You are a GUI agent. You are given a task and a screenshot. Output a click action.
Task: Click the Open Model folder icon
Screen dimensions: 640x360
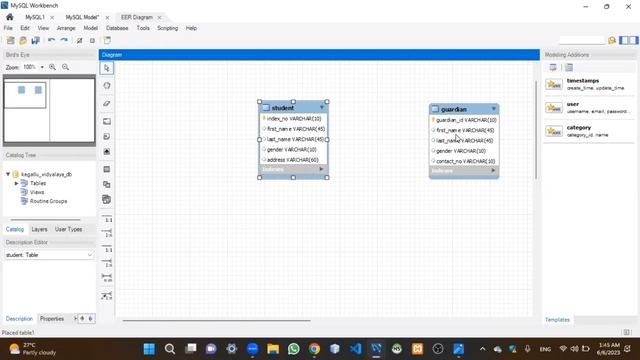click(23, 40)
